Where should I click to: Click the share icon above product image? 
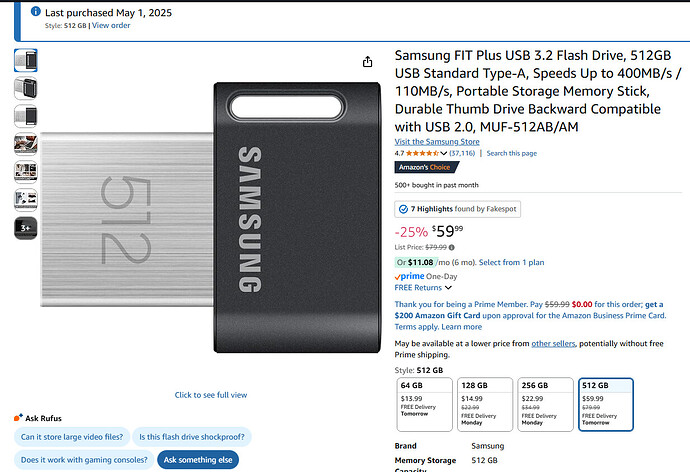[367, 62]
